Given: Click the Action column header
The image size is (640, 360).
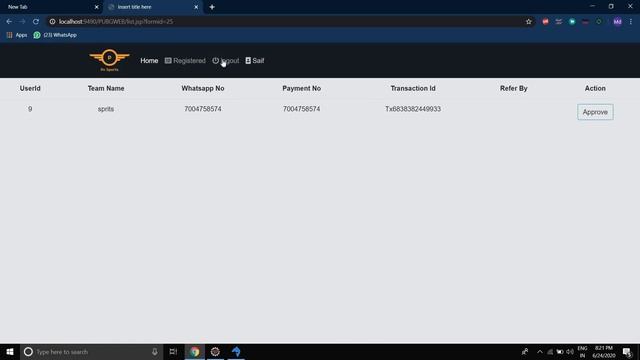Looking at the screenshot, I should [595, 88].
